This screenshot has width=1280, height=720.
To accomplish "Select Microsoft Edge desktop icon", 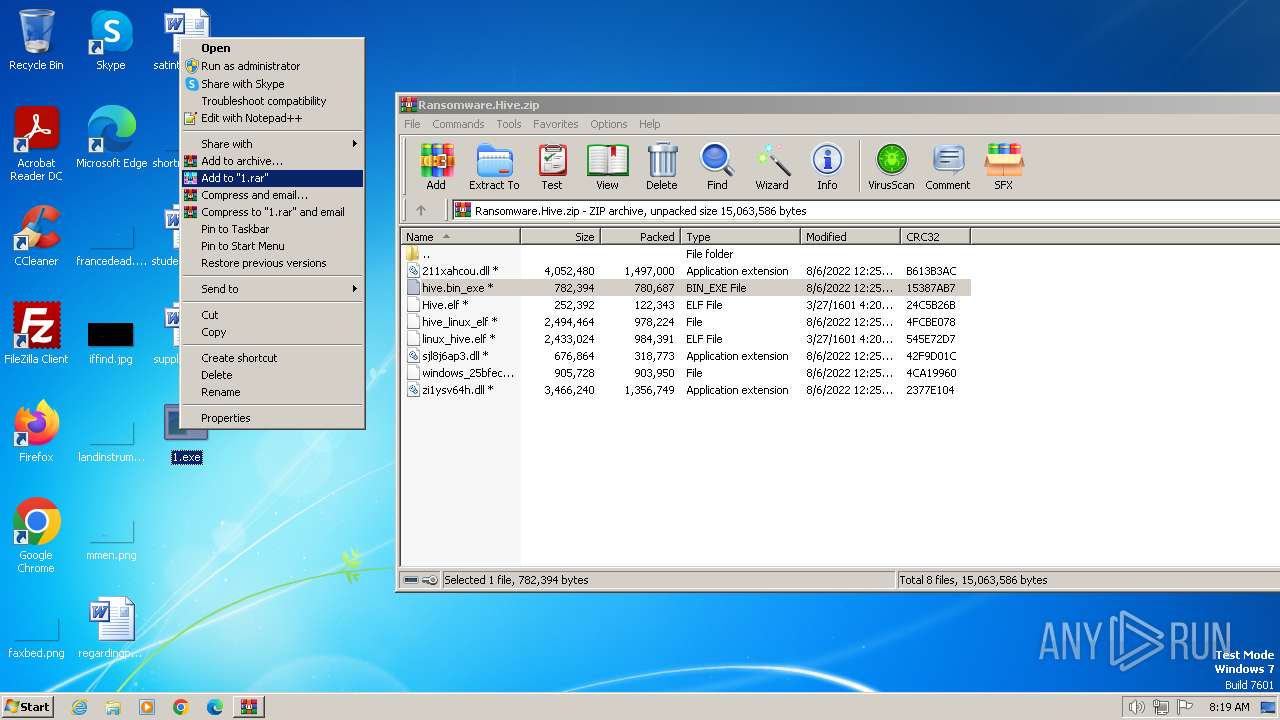I will [x=111, y=138].
